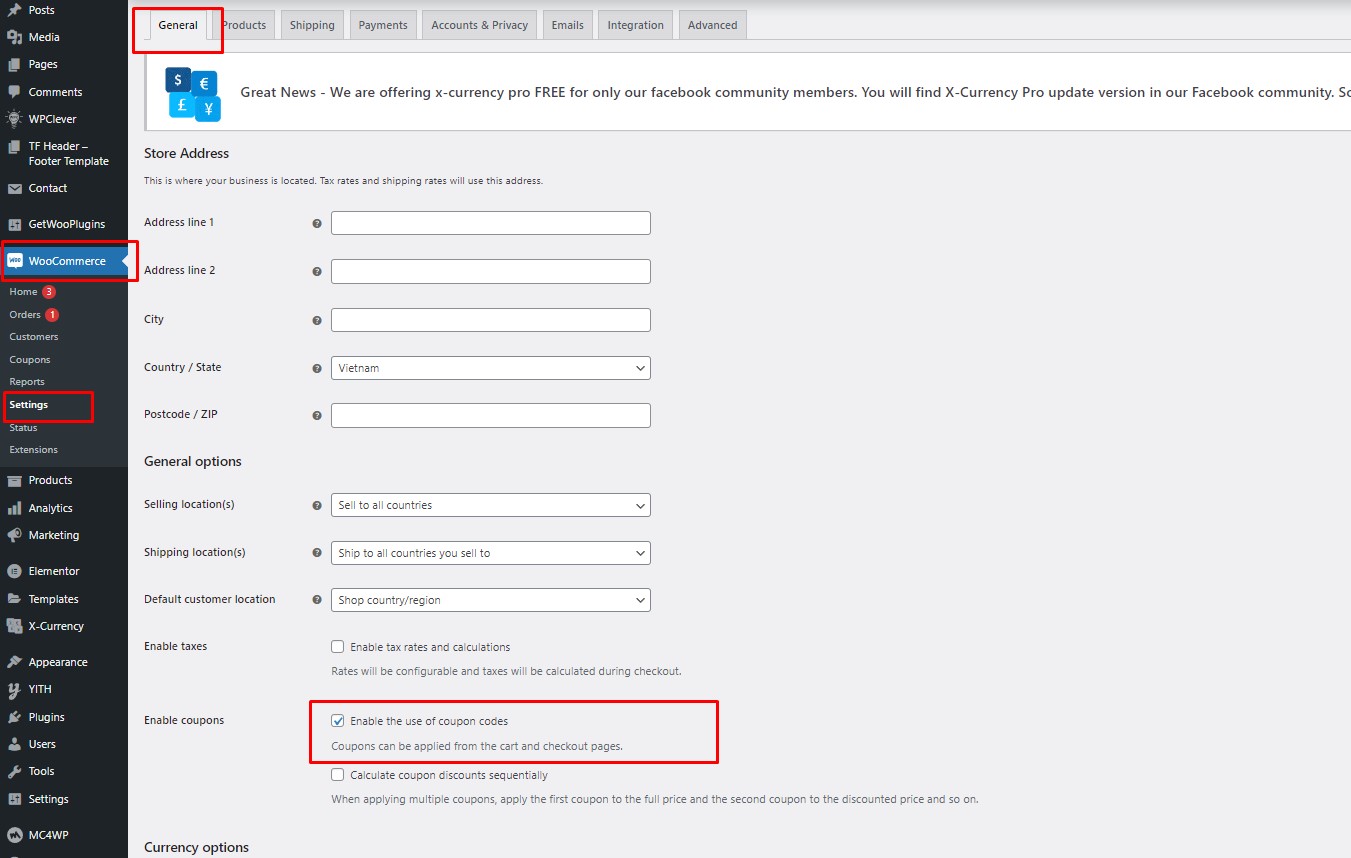Open the Shipping location(s) dropdown
Screen dimensions: 1351x858
tap(491, 553)
